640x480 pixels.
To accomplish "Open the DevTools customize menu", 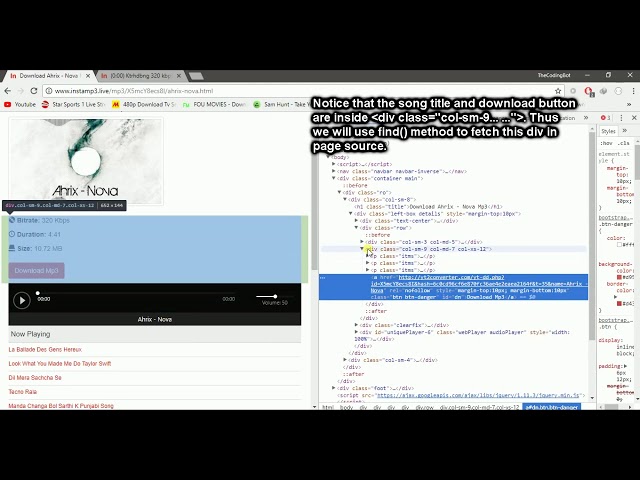I will pyautogui.click(x=622, y=118).
